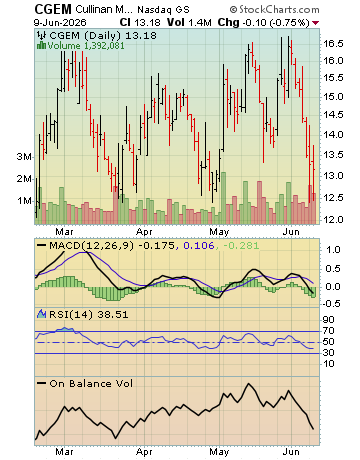360x460 pixels.
Task: Click the red down-arrow change indicator
Action: pyautogui.click(x=315, y=23)
